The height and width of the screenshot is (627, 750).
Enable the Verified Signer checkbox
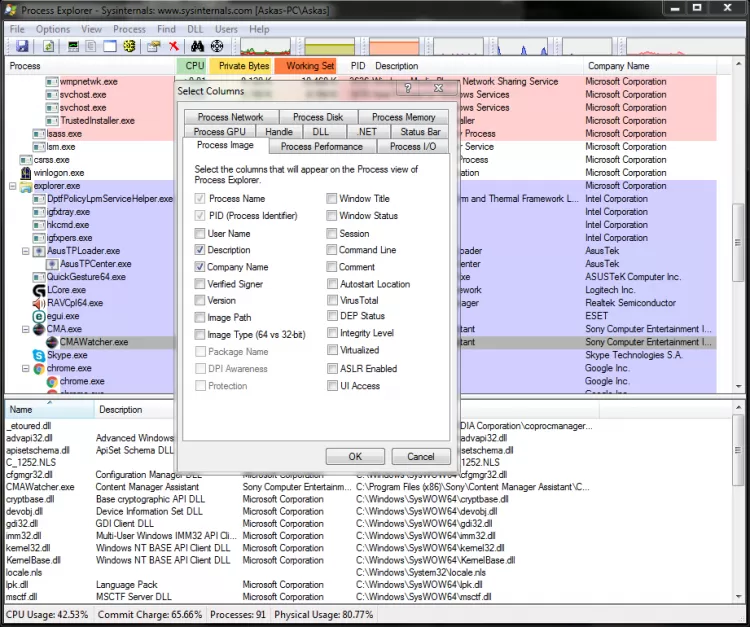coord(201,284)
